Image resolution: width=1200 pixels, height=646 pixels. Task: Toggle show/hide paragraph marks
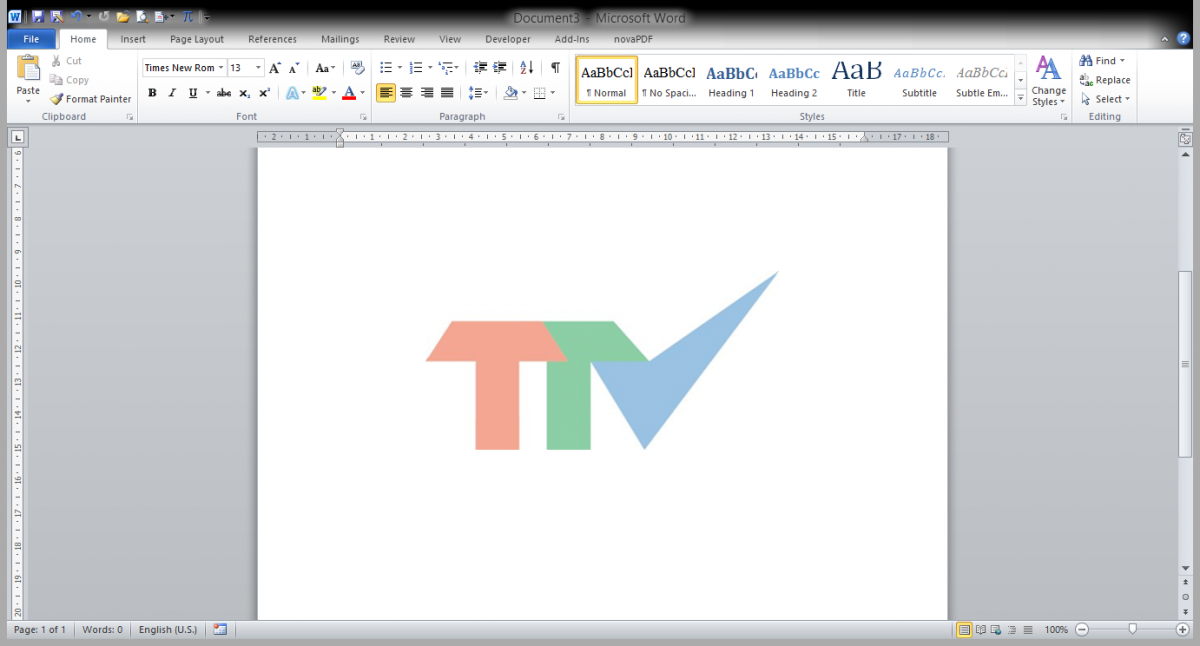555,68
